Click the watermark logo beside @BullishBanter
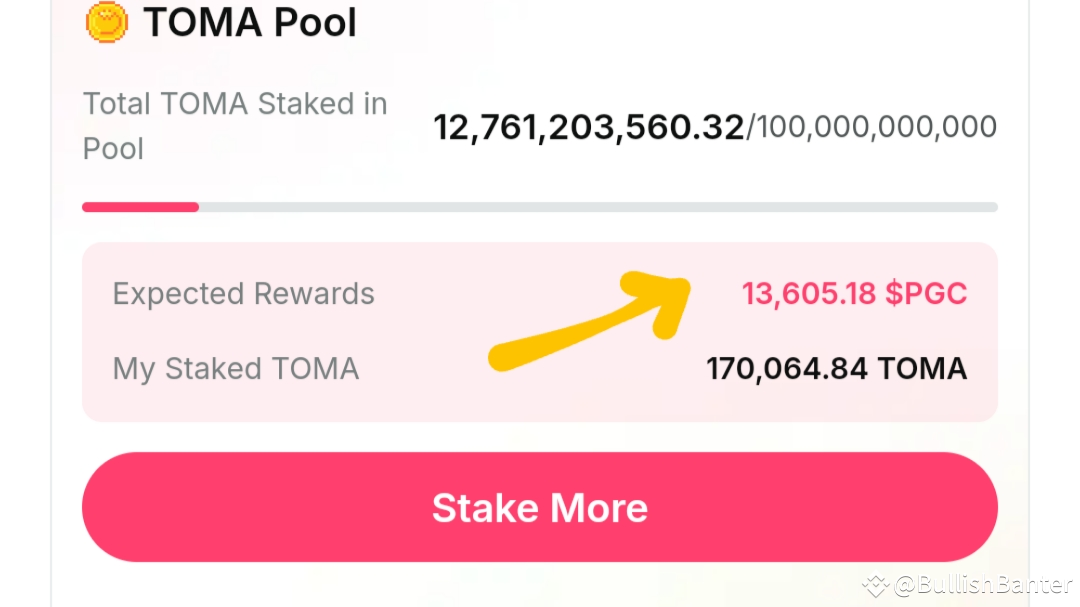The image size is (1080, 607). 876,585
